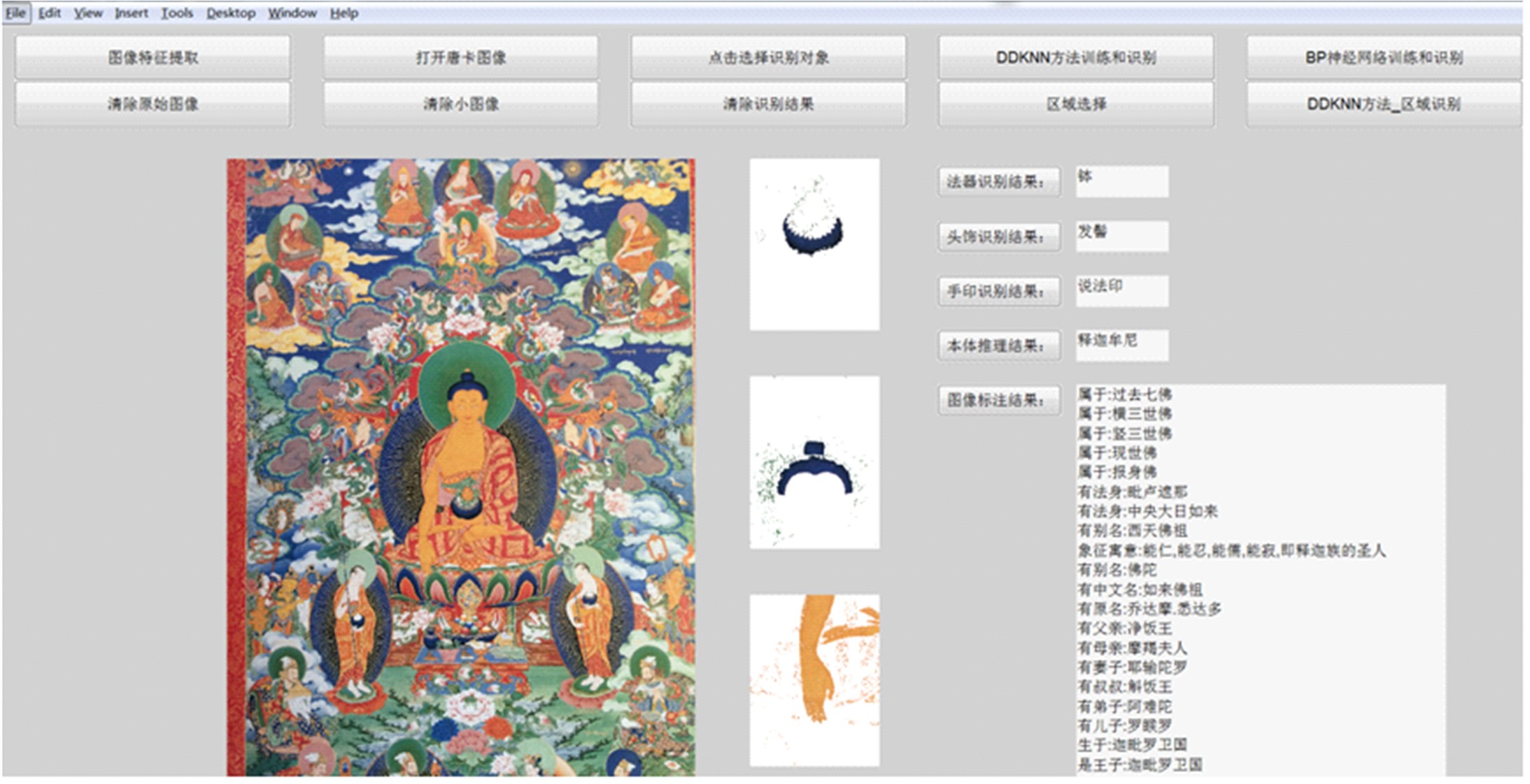Start BP神经网络训练和识别
1530x784 pixels.
tap(1383, 57)
